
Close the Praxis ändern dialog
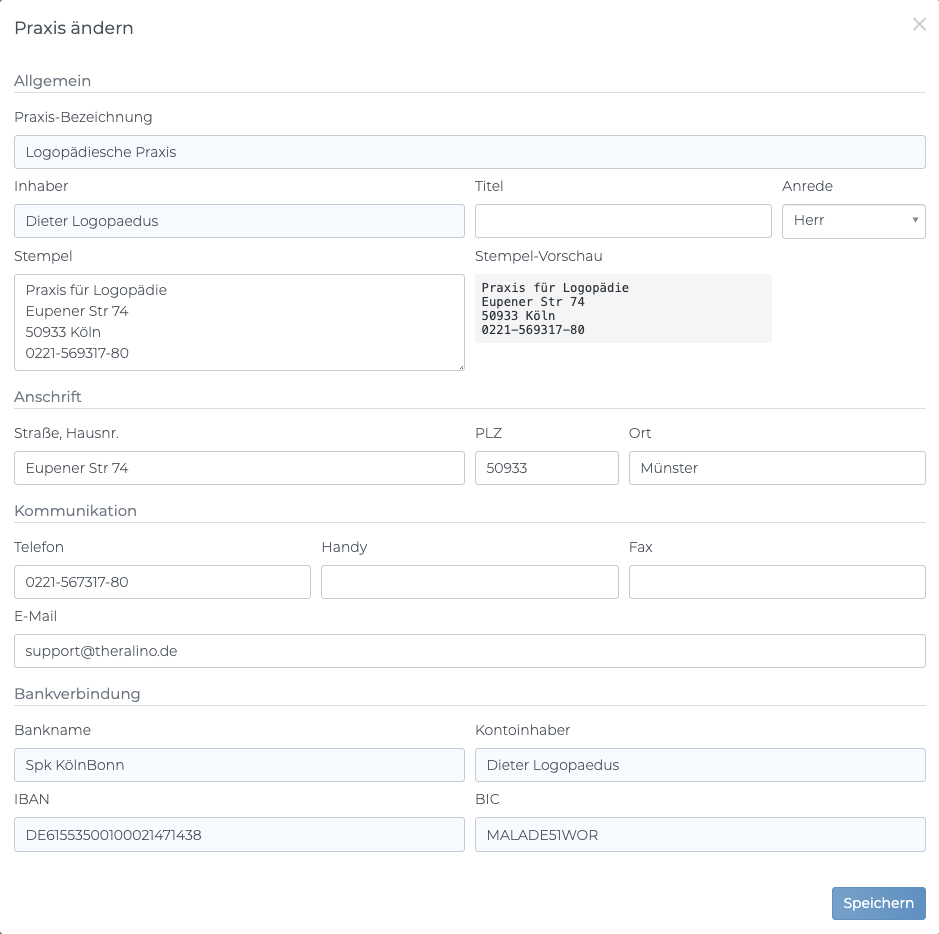tap(919, 25)
